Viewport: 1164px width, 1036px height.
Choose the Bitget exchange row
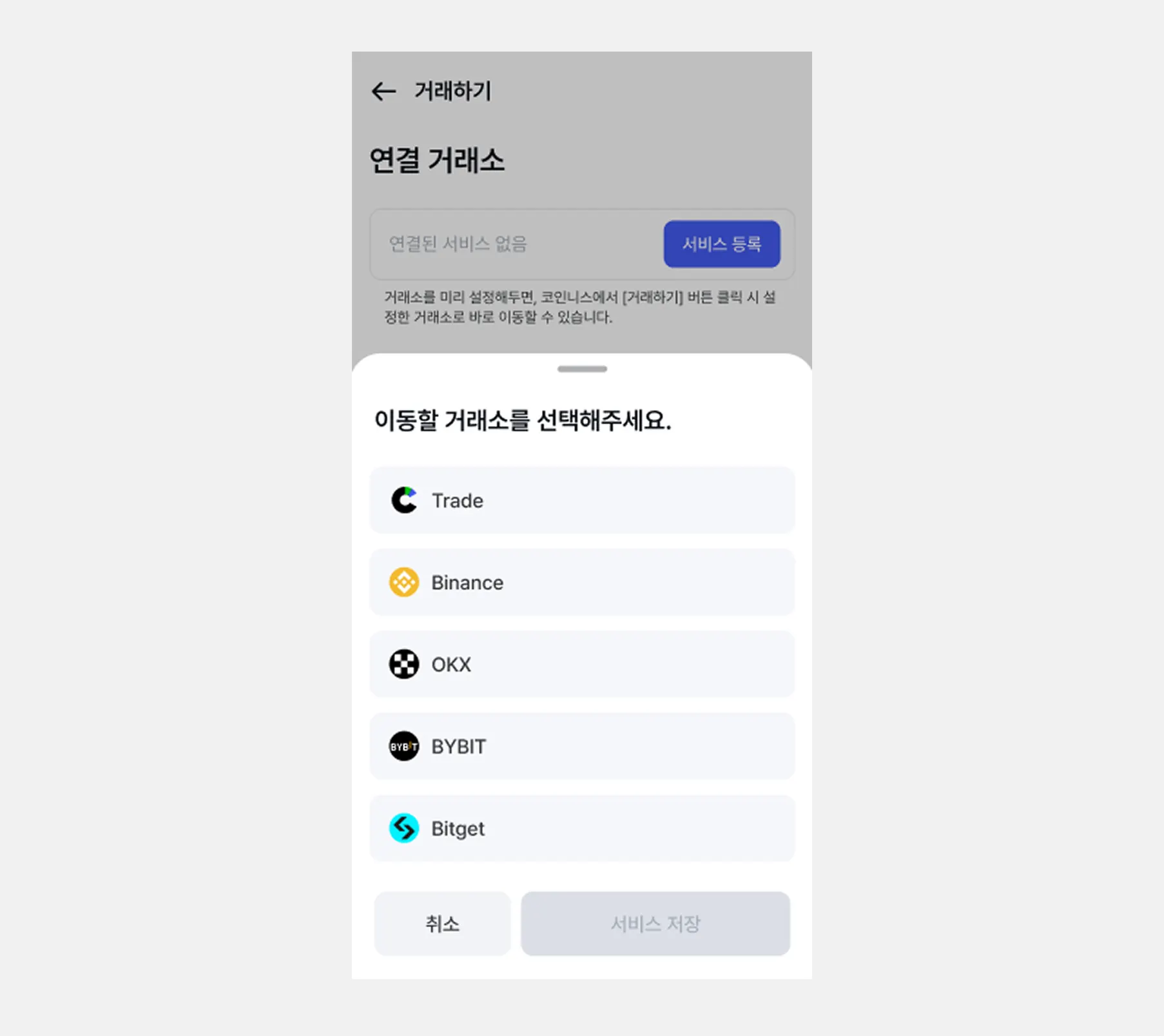[x=582, y=828]
